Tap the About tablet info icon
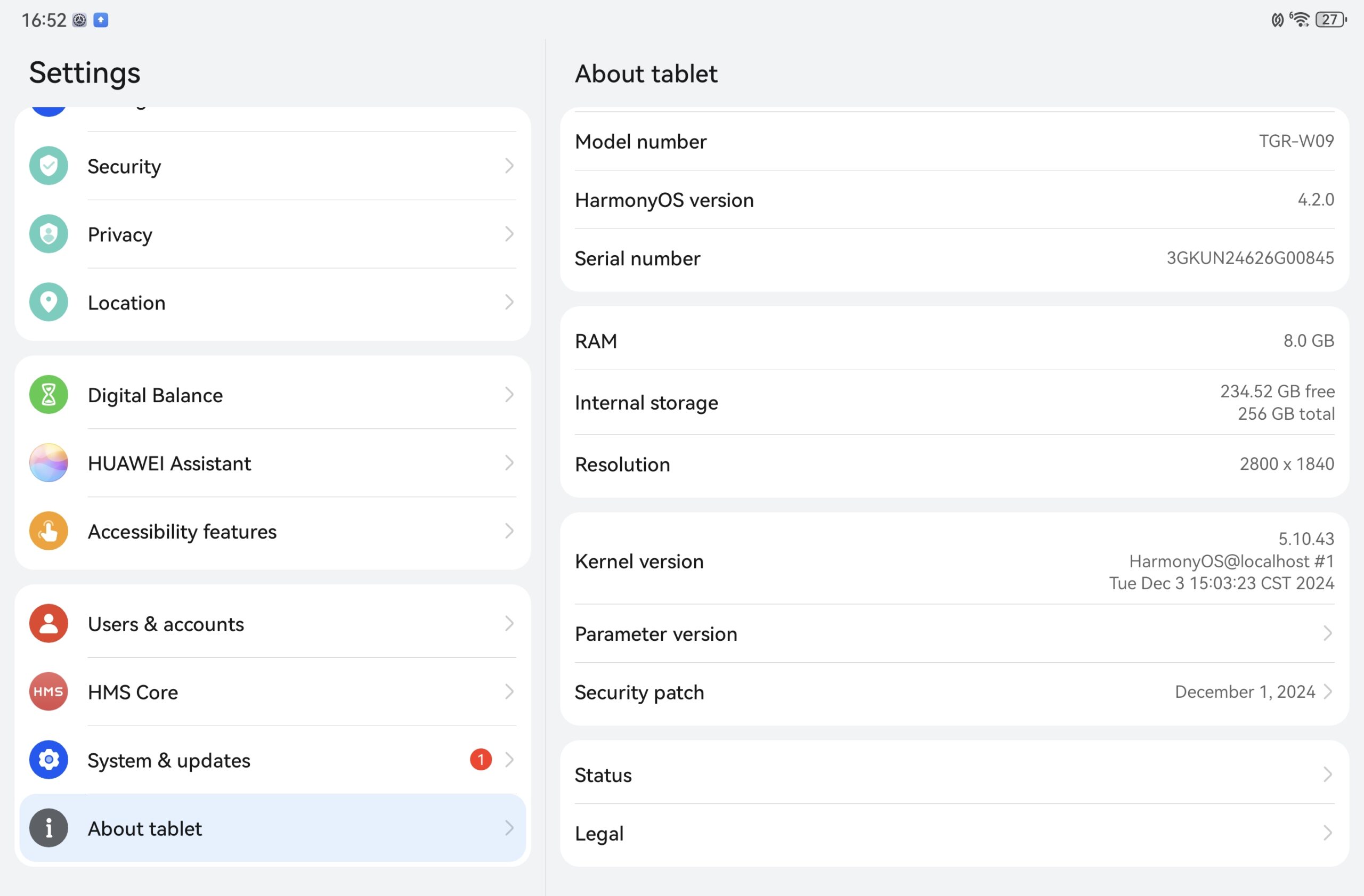Screen dimensions: 1364x896 coord(48,828)
